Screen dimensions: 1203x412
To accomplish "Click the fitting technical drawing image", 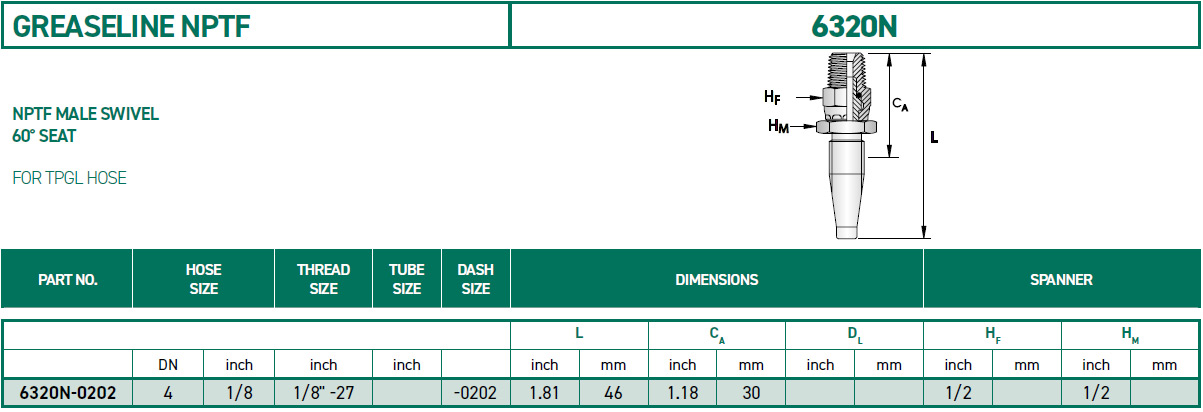I will pos(850,147).
